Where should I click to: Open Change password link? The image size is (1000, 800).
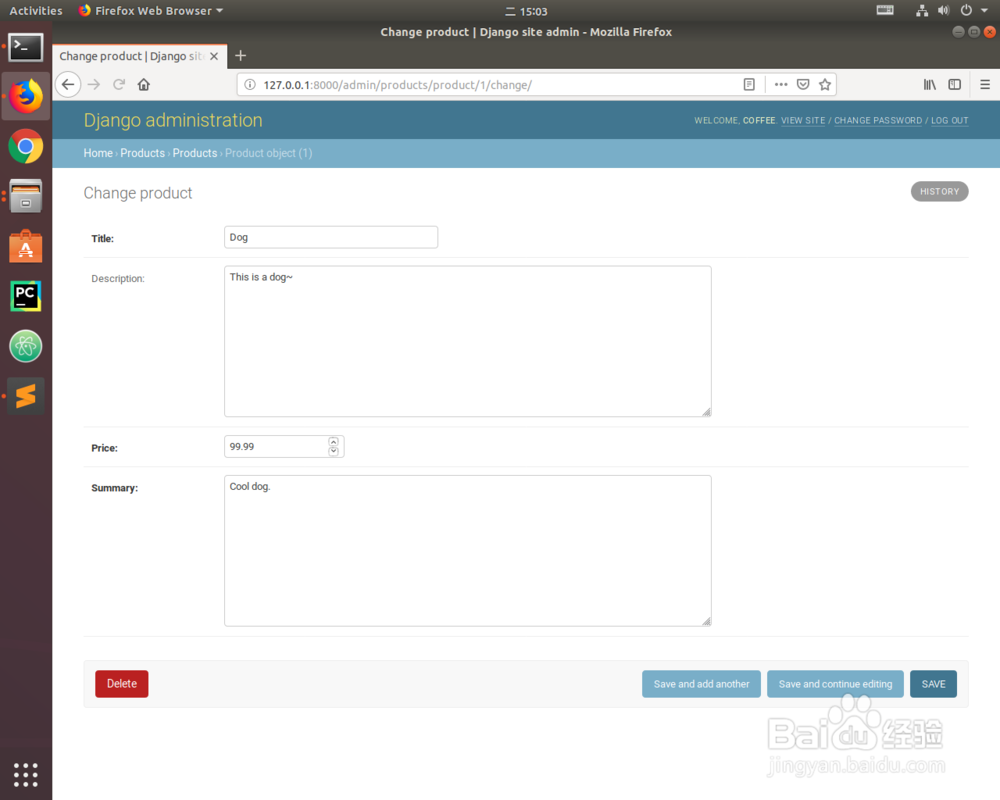pos(878,121)
